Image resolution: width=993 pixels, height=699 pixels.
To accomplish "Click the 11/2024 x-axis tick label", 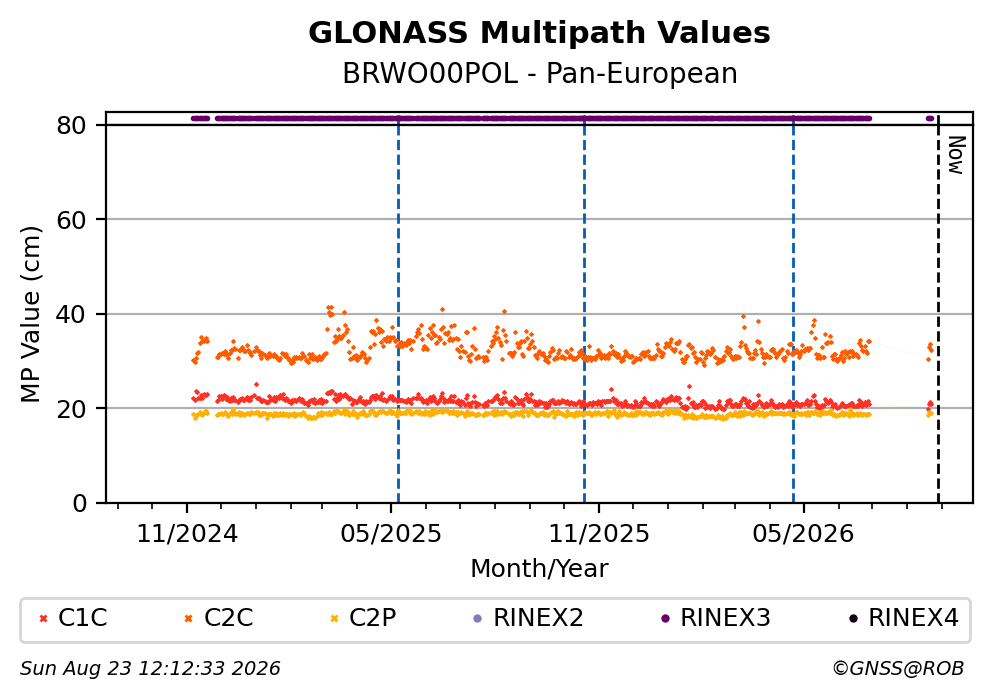I will (187, 534).
